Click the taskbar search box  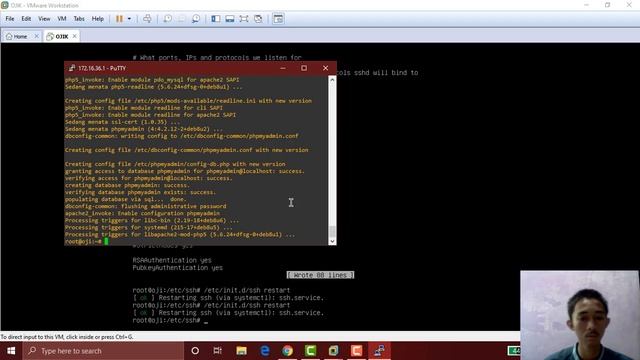[103, 351]
